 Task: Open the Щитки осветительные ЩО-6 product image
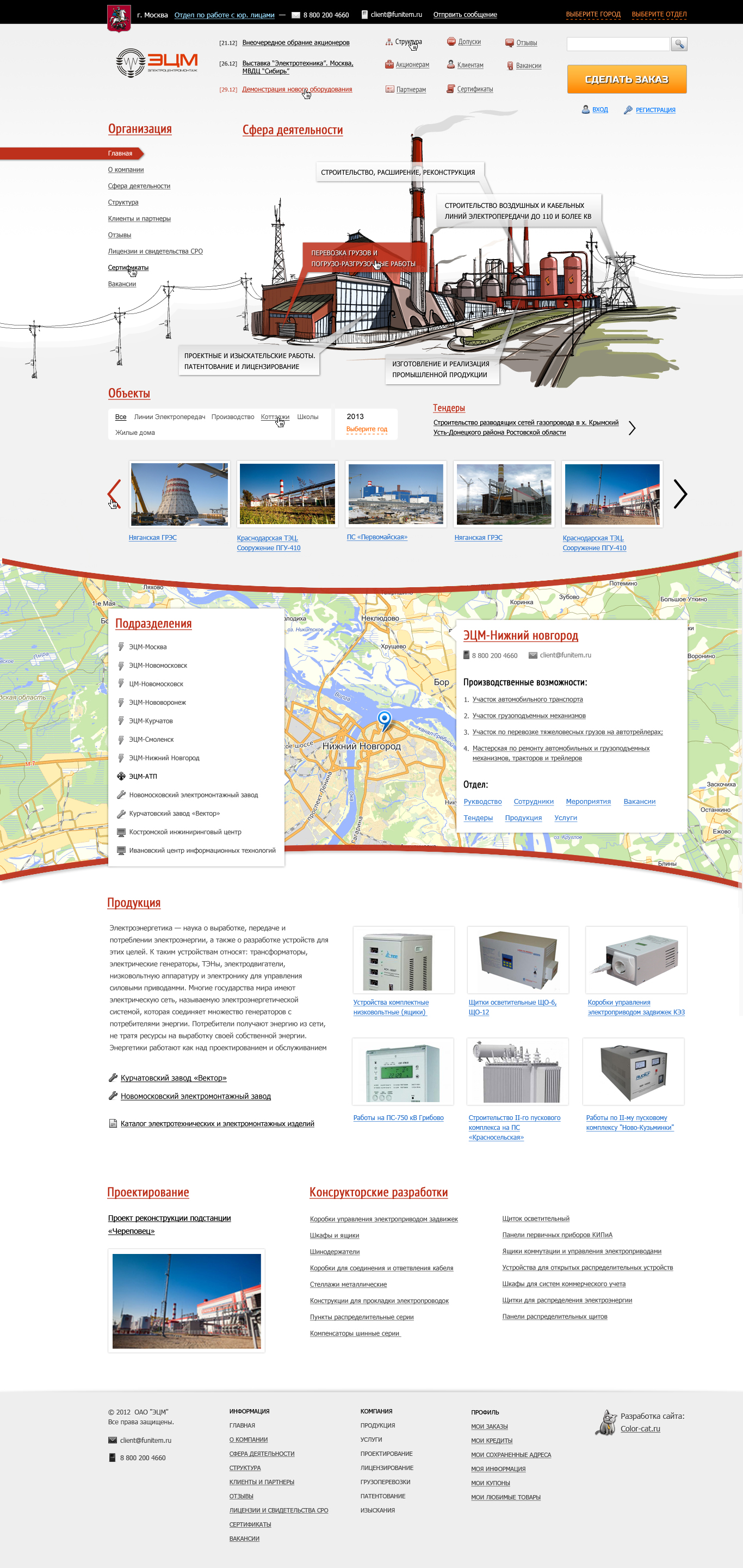pyautogui.click(x=518, y=960)
